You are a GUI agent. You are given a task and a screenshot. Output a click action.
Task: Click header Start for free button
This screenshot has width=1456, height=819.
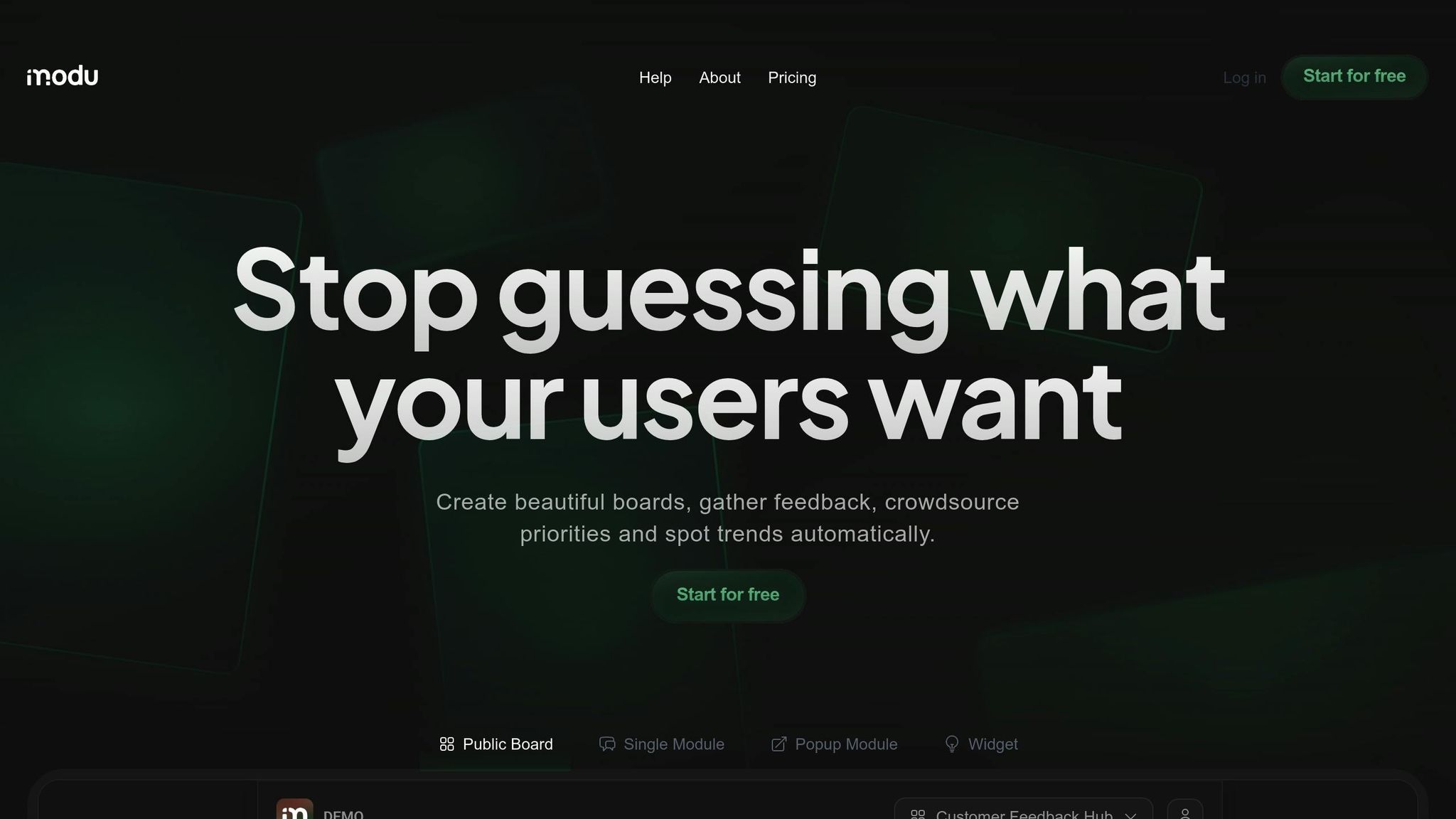coord(1354,76)
